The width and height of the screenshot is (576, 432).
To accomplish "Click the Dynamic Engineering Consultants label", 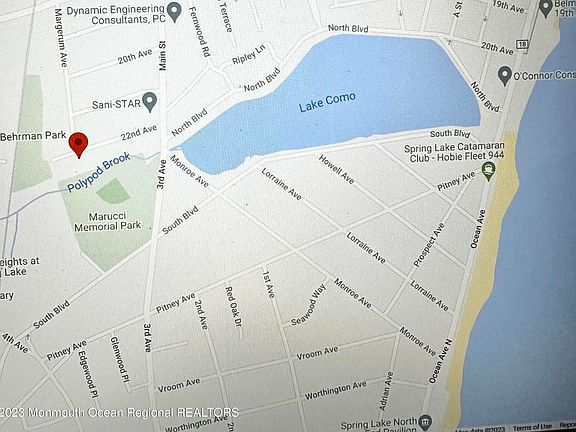I will tap(116, 15).
